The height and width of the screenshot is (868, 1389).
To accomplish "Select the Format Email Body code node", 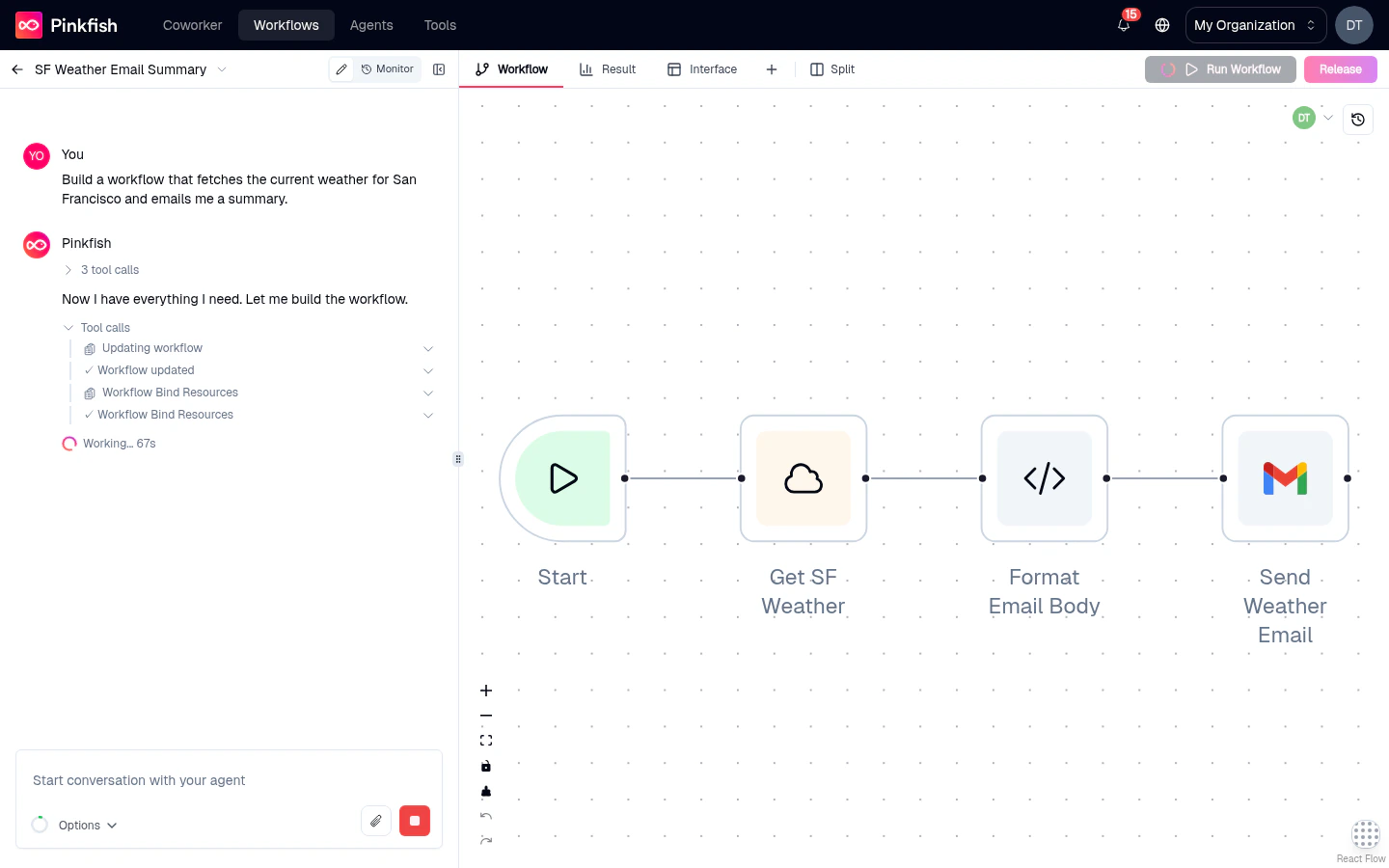I will click(1044, 478).
